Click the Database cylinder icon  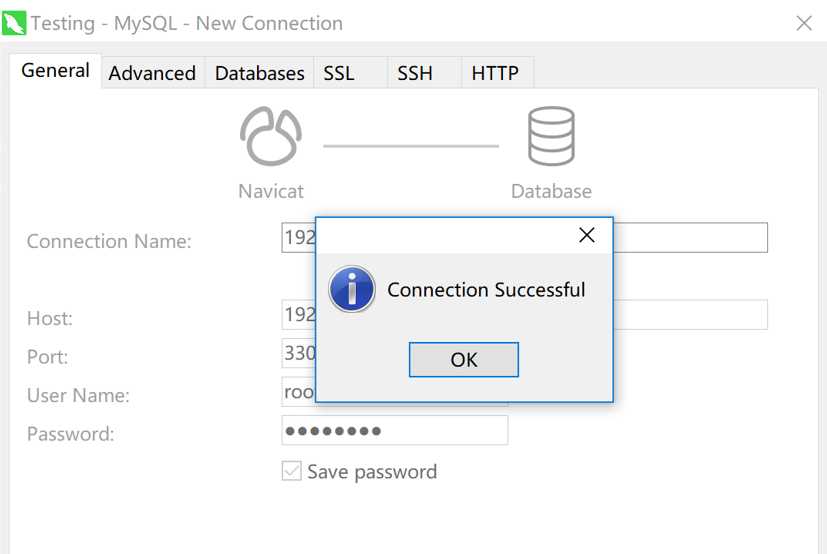point(551,138)
